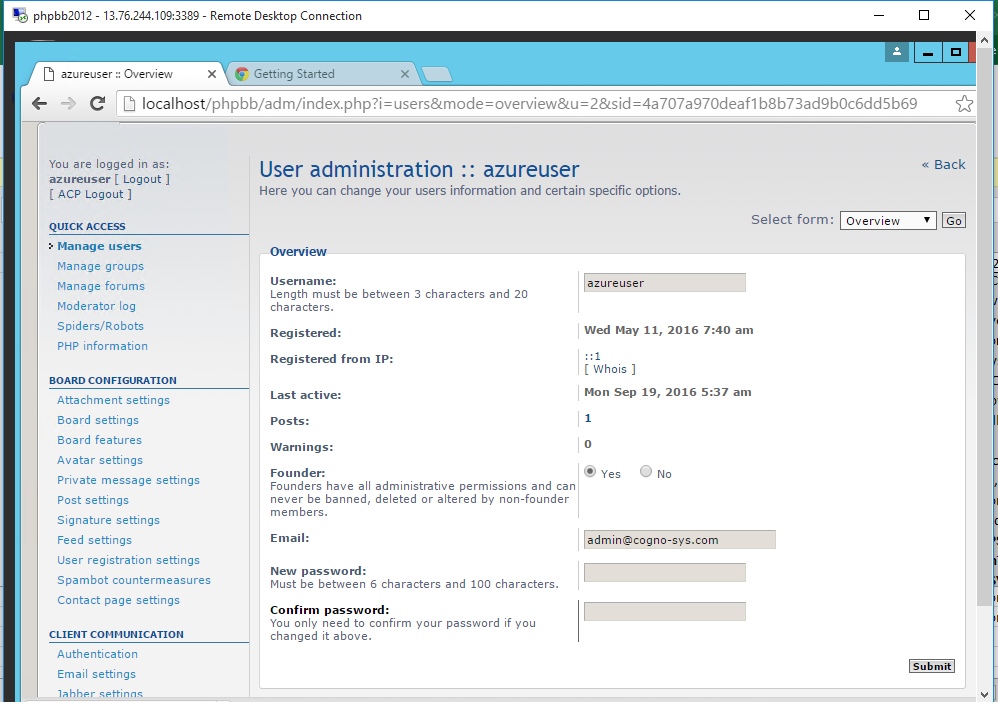
Task: Open Manage groups in Quick Access
Action: pos(100,266)
